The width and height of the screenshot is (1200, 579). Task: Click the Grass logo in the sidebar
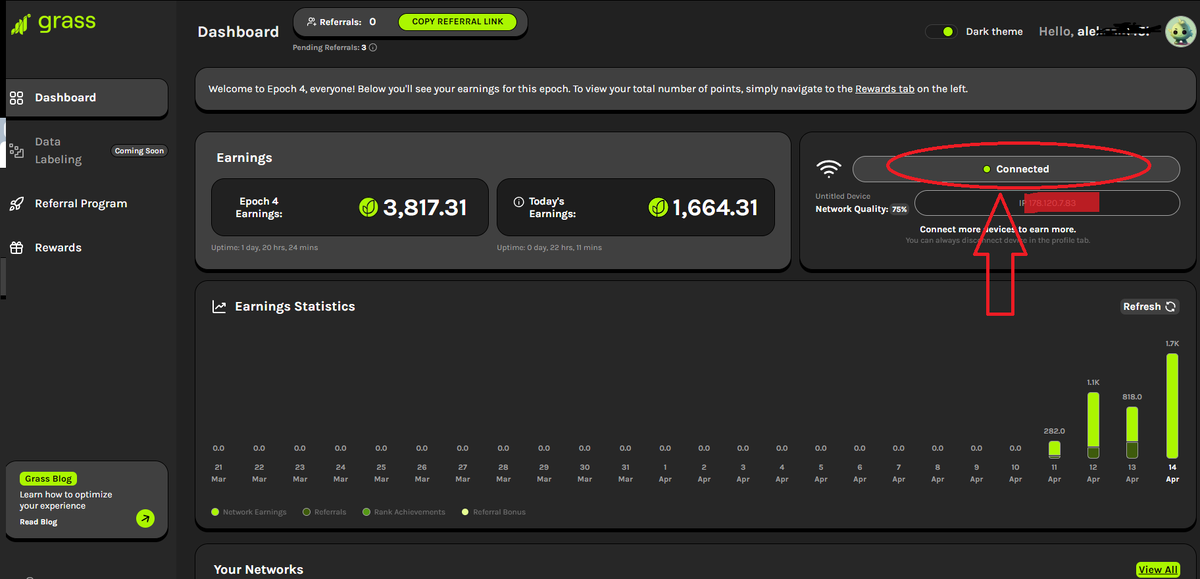click(x=54, y=24)
